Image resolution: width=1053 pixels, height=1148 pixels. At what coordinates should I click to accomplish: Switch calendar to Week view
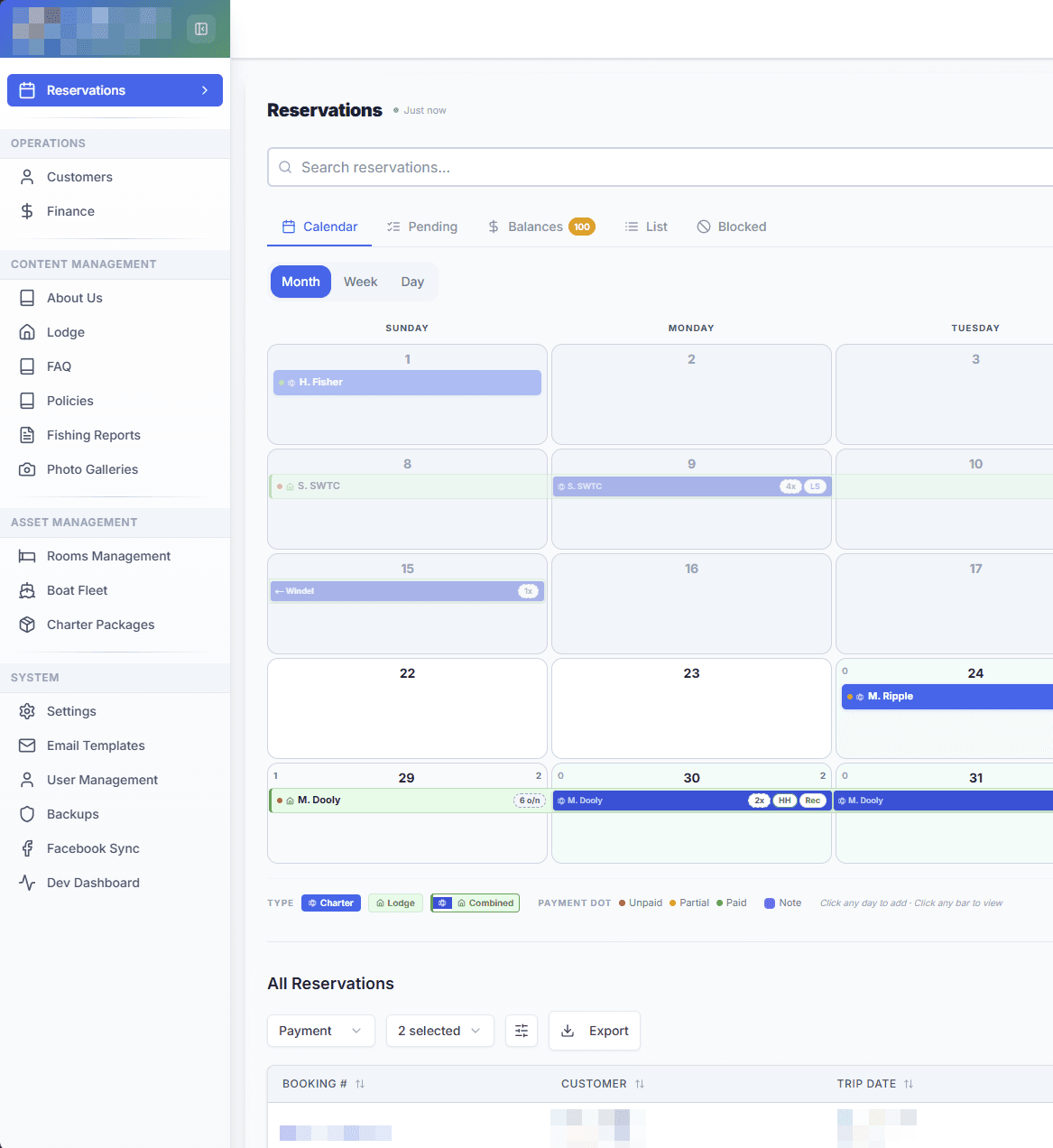point(360,281)
